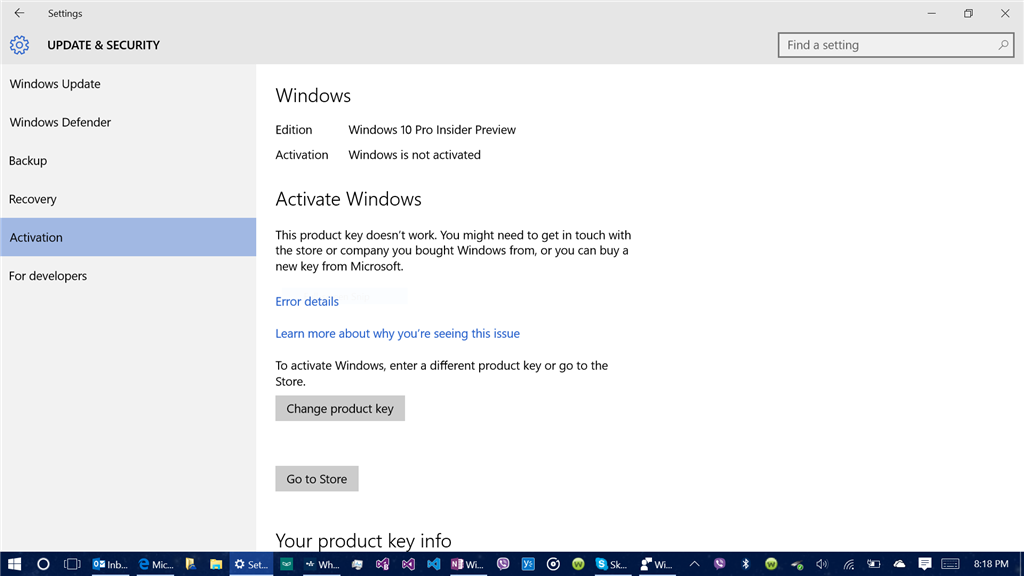1024x576 pixels.
Task: Open Action Center notifications
Action: pyautogui.click(x=925, y=564)
